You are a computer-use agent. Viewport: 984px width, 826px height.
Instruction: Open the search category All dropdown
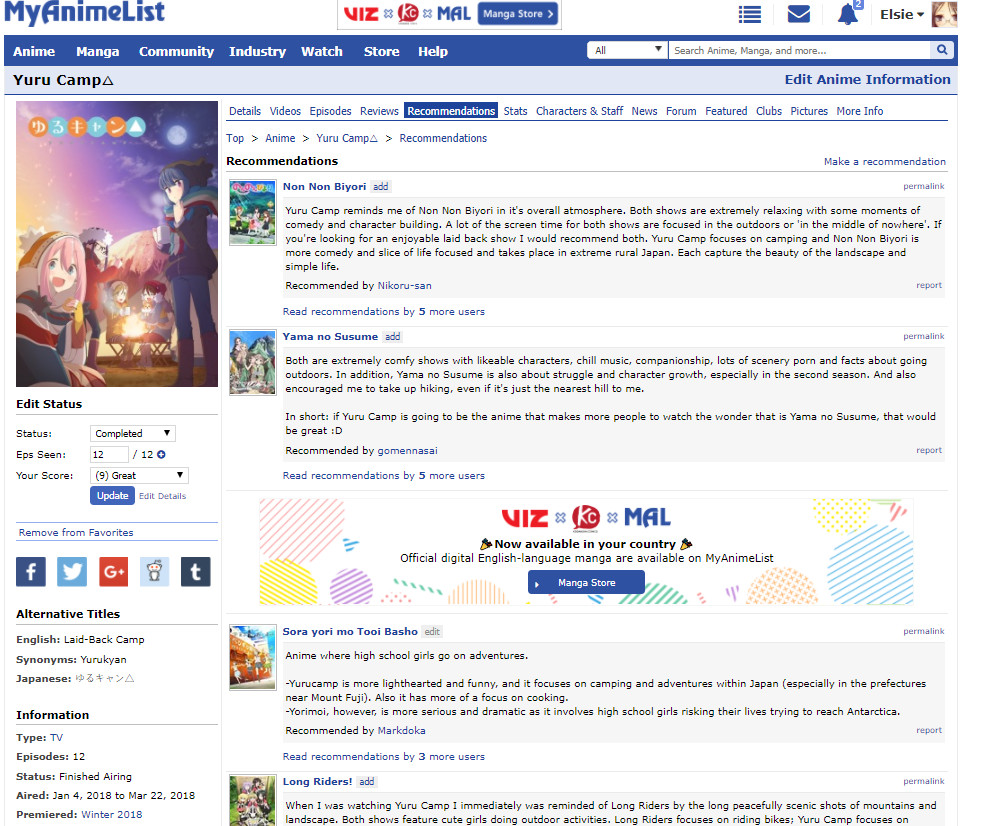pos(628,50)
